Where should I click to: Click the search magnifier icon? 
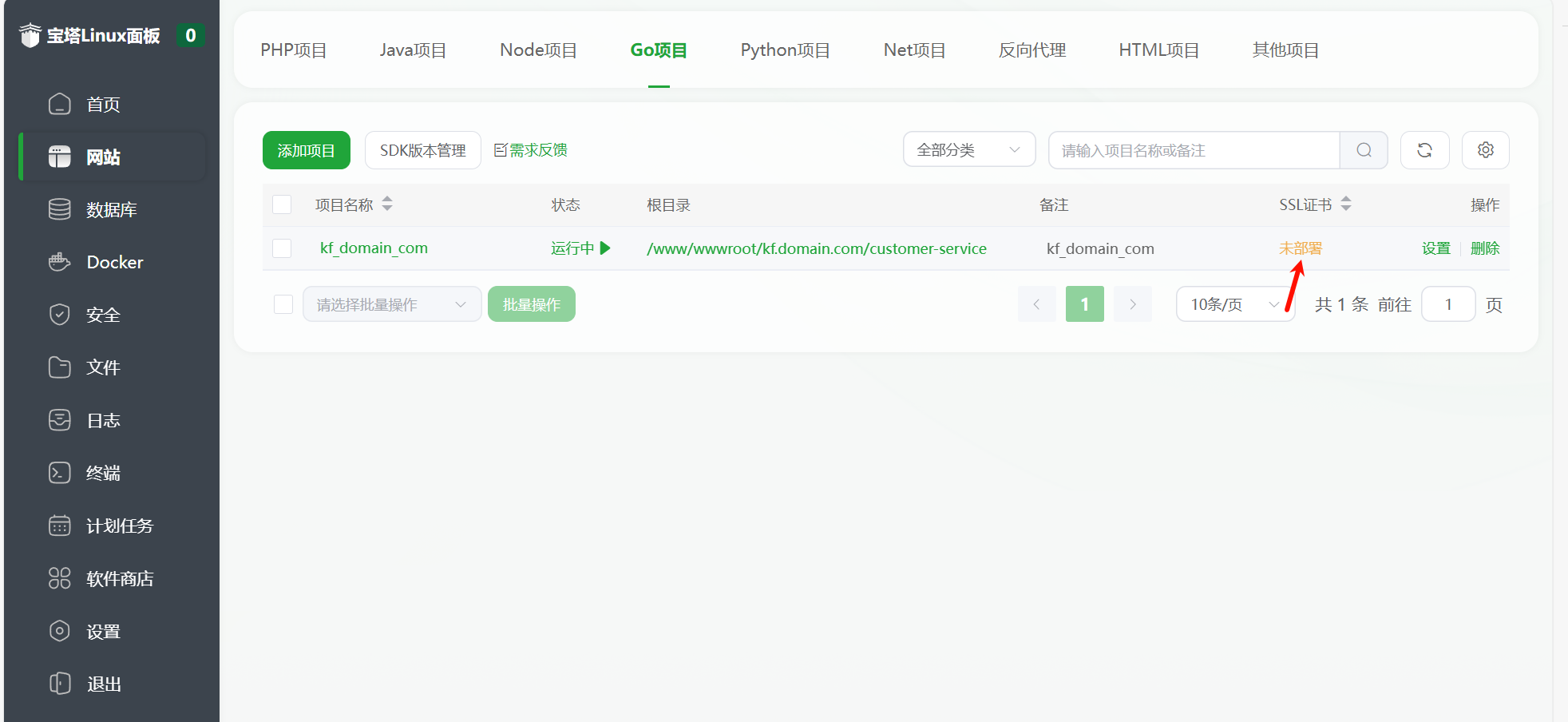(x=1364, y=150)
